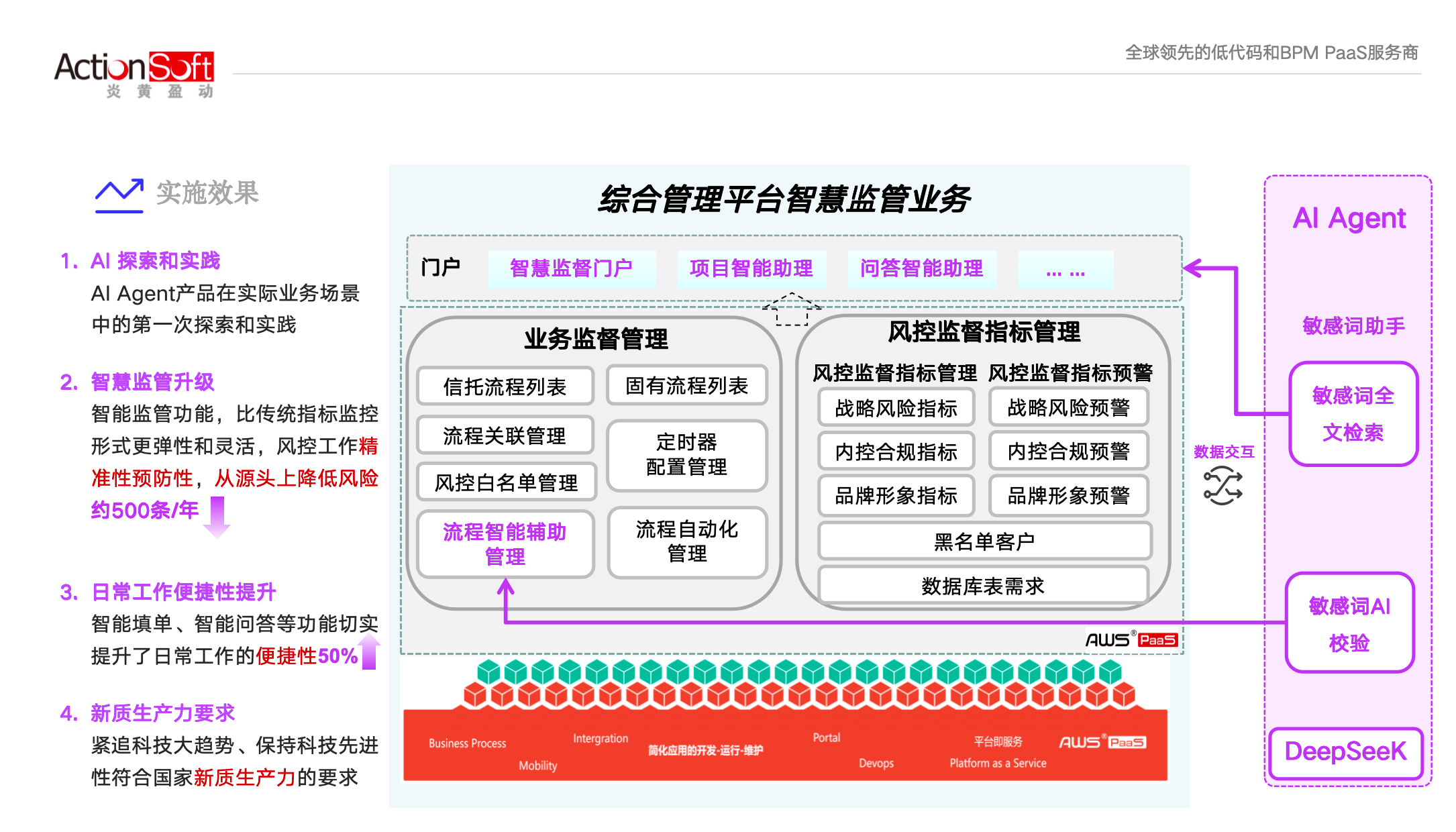
Task: Click the red 便捷性50% text
Action: [x=307, y=656]
